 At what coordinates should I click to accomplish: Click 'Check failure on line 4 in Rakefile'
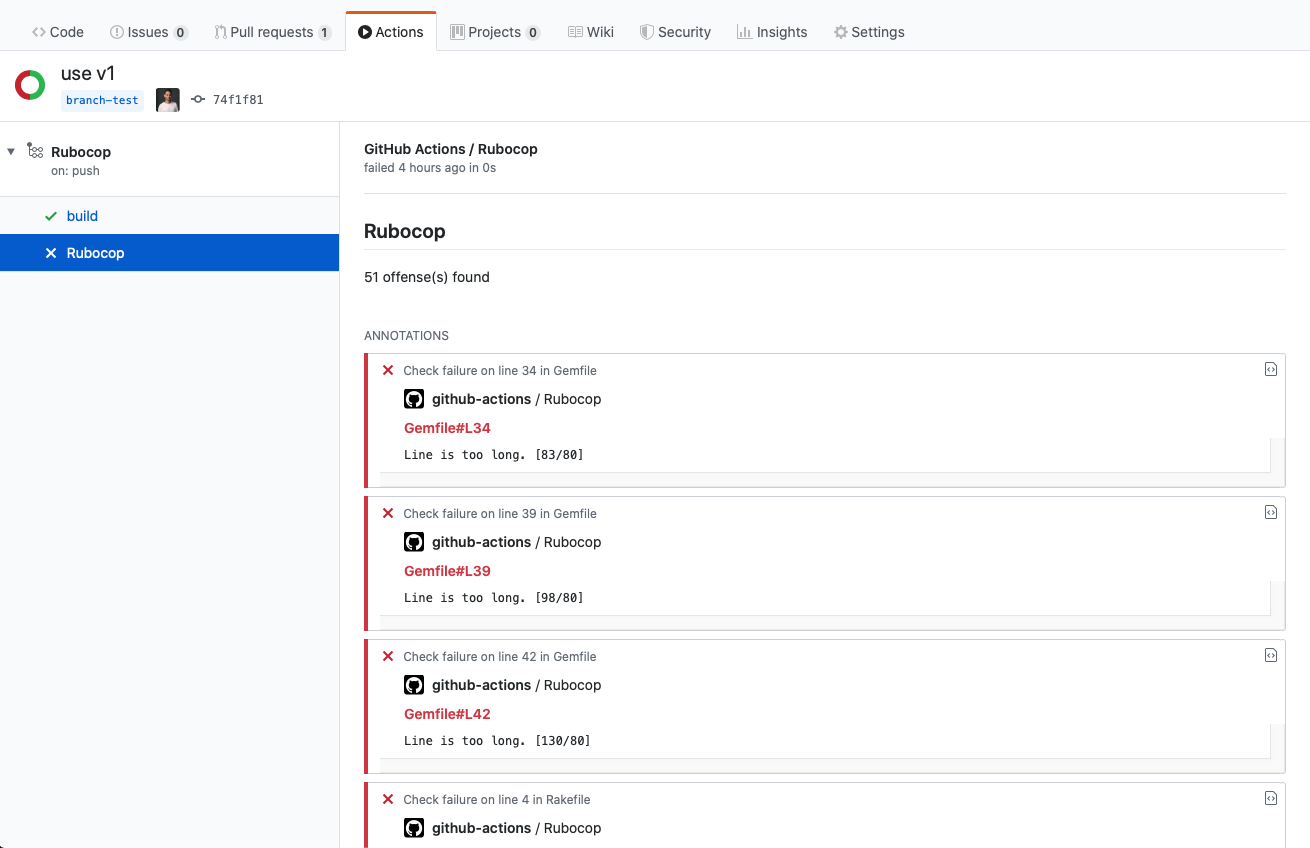pyautogui.click(x=497, y=799)
